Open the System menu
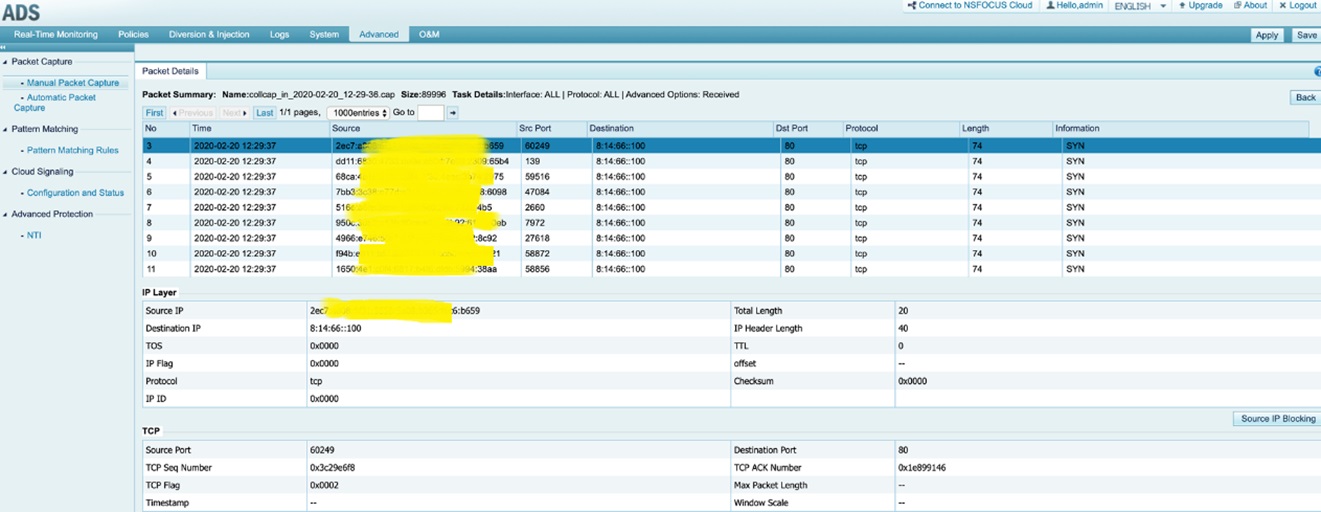The height and width of the screenshot is (512, 1321). click(x=324, y=34)
